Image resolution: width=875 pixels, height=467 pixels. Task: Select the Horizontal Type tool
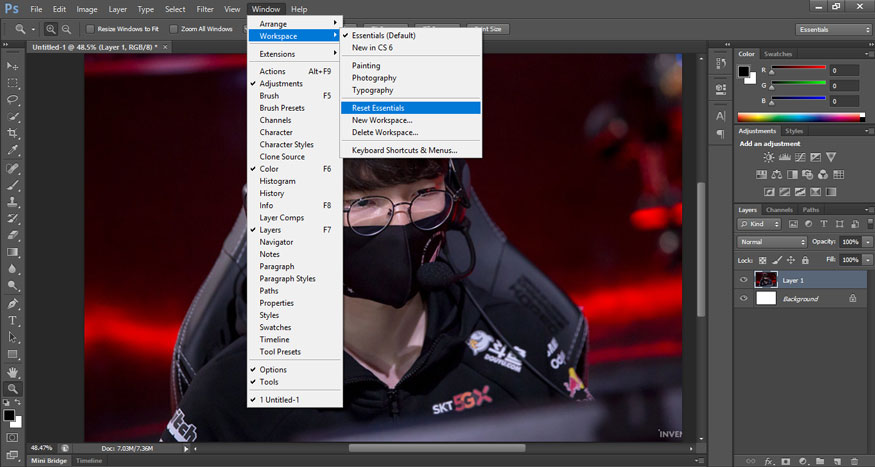(x=12, y=321)
